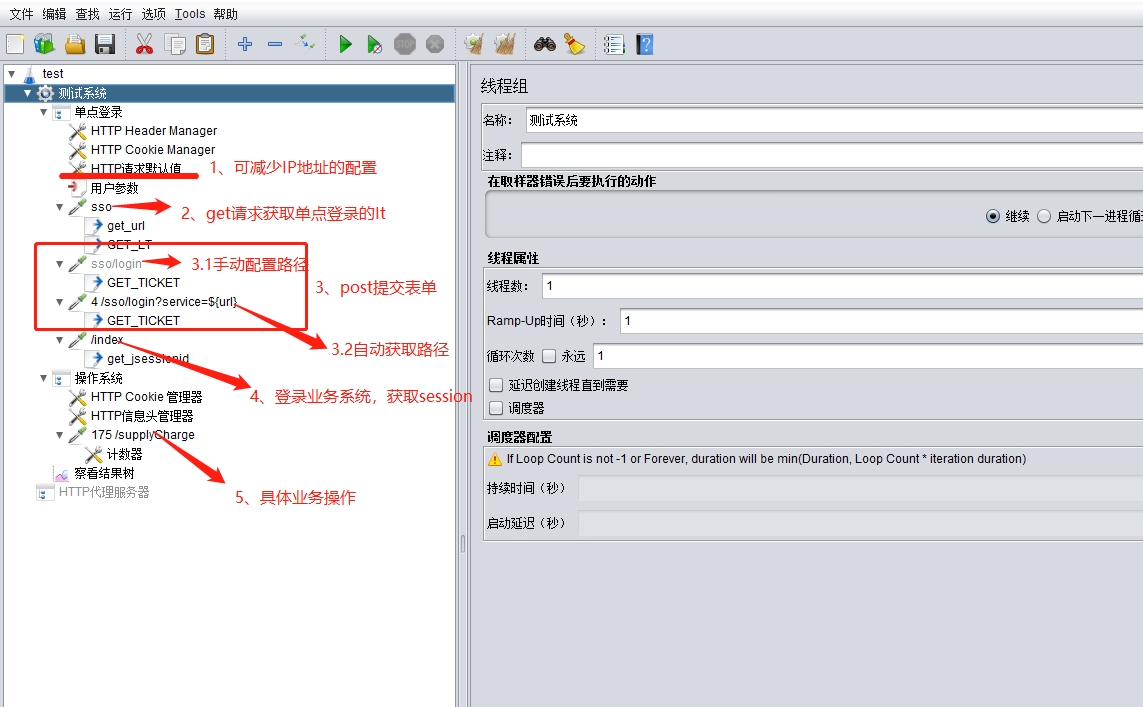Start the test with the green play icon
This screenshot has width=1143, height=707.
click(x=345, y=43)
